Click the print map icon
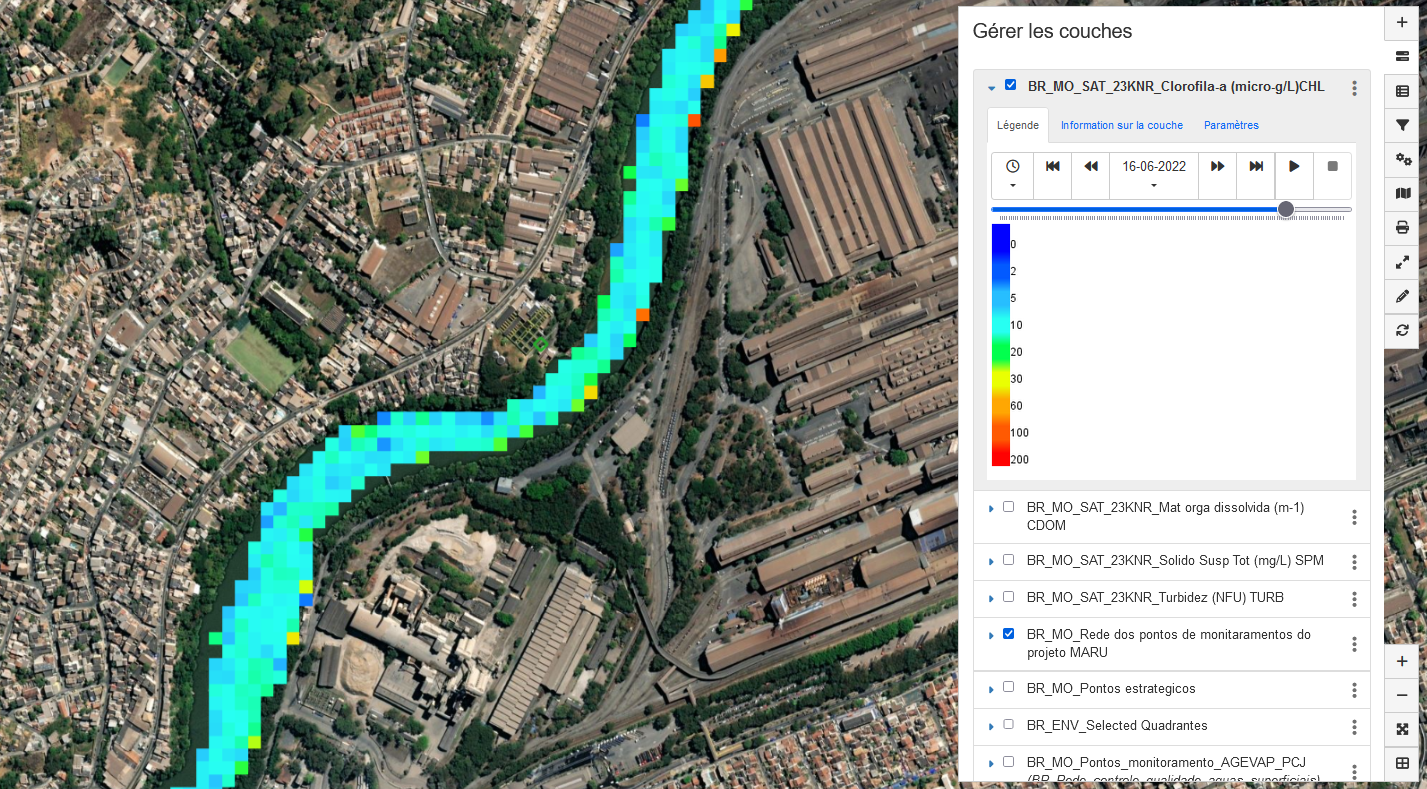This screenshot has height=789, width=1427. [1402, 228]
